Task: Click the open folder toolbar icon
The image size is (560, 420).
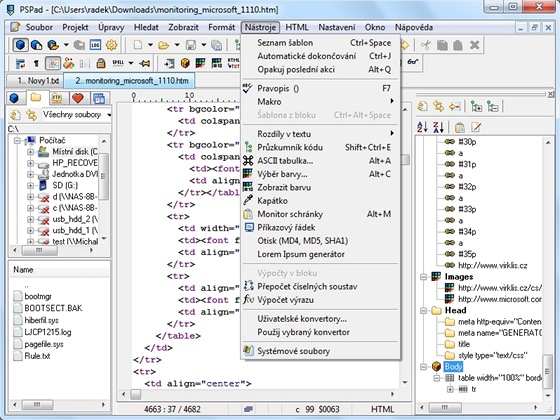Action: point(164,45)
